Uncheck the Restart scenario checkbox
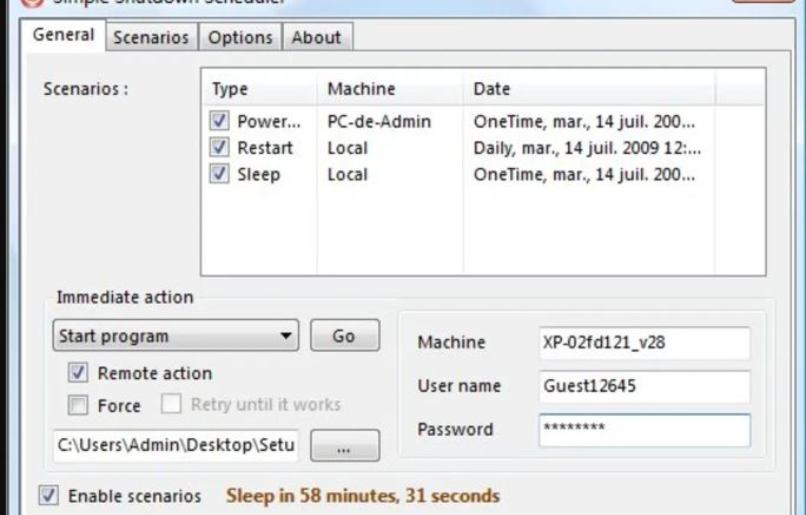 (219, 148)
